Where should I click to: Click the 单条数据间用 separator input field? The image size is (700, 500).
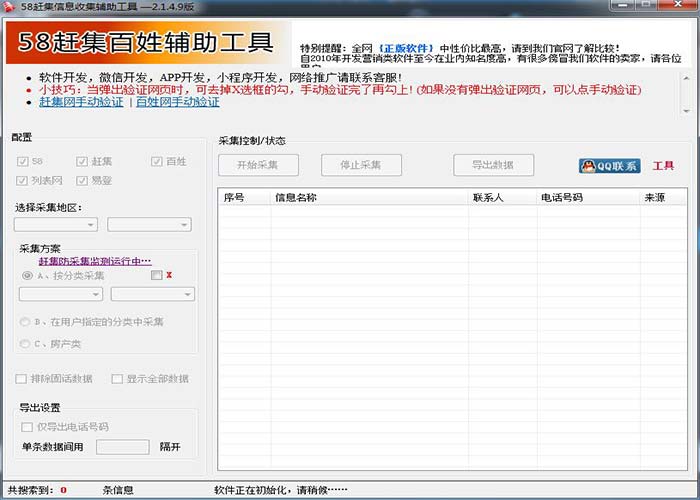(x=123, y=447)
